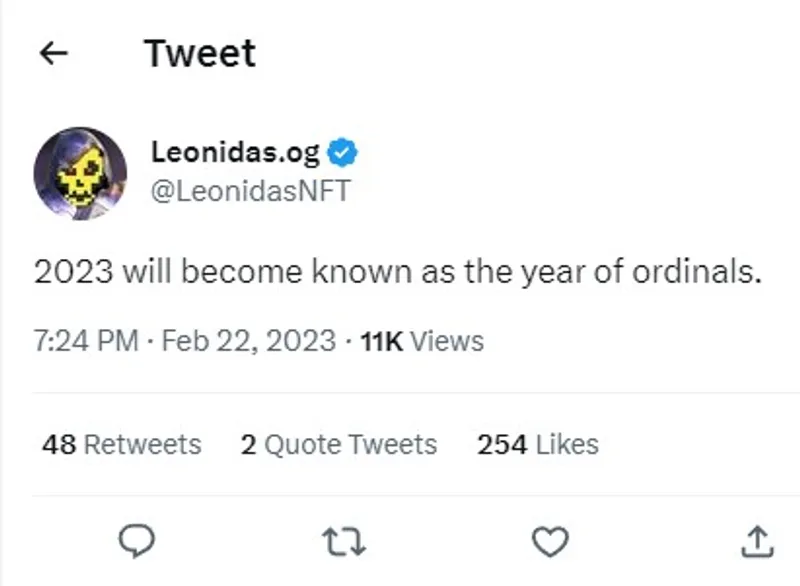Click the 7:24 PM timestamp
Screen dimensions: 800x586
86,341
